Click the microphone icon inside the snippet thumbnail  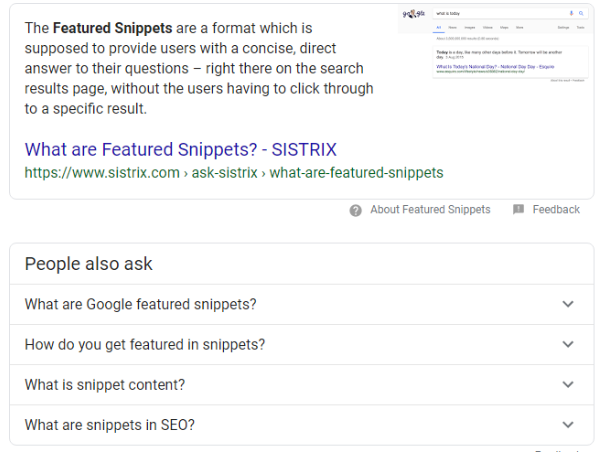tap(571, 13)
